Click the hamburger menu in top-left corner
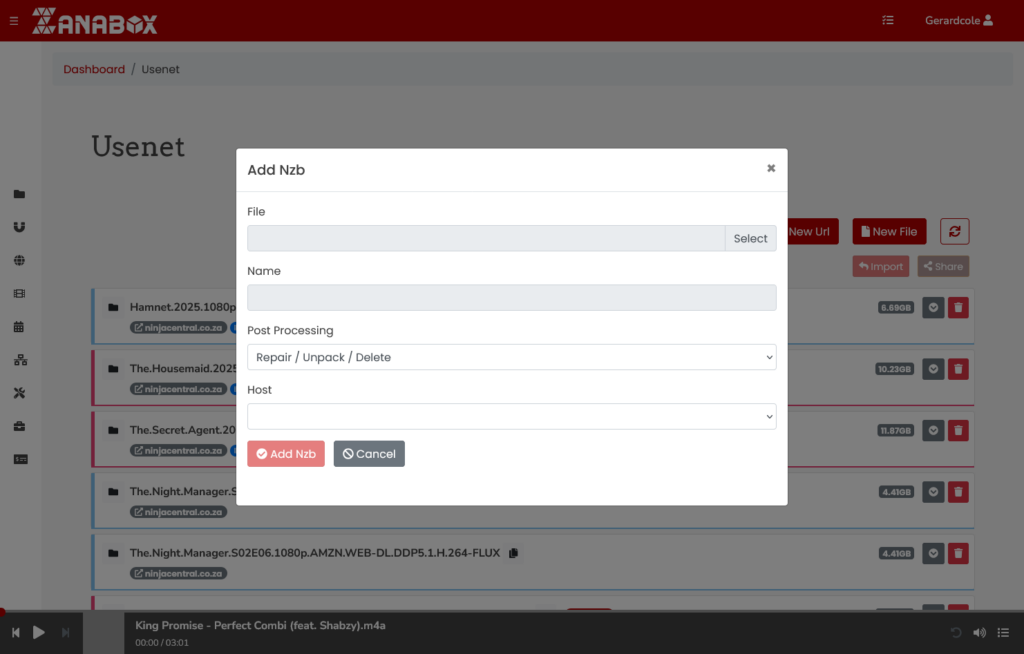 13,20
